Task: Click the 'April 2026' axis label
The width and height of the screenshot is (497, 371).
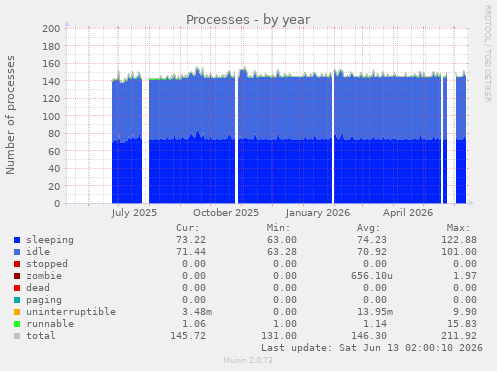Action: point(408,213)
